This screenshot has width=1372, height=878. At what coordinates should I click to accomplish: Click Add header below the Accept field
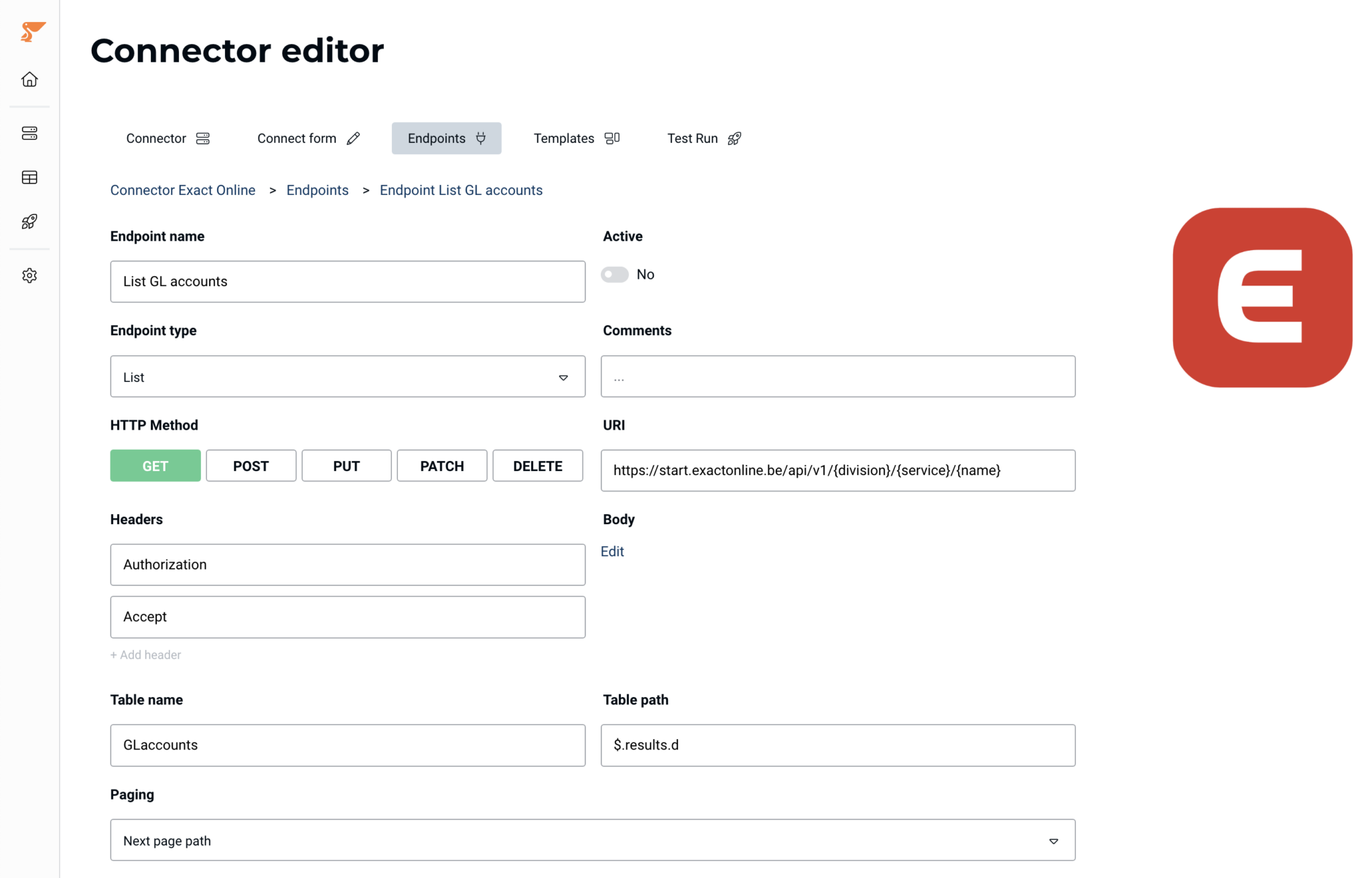[145, 654]
